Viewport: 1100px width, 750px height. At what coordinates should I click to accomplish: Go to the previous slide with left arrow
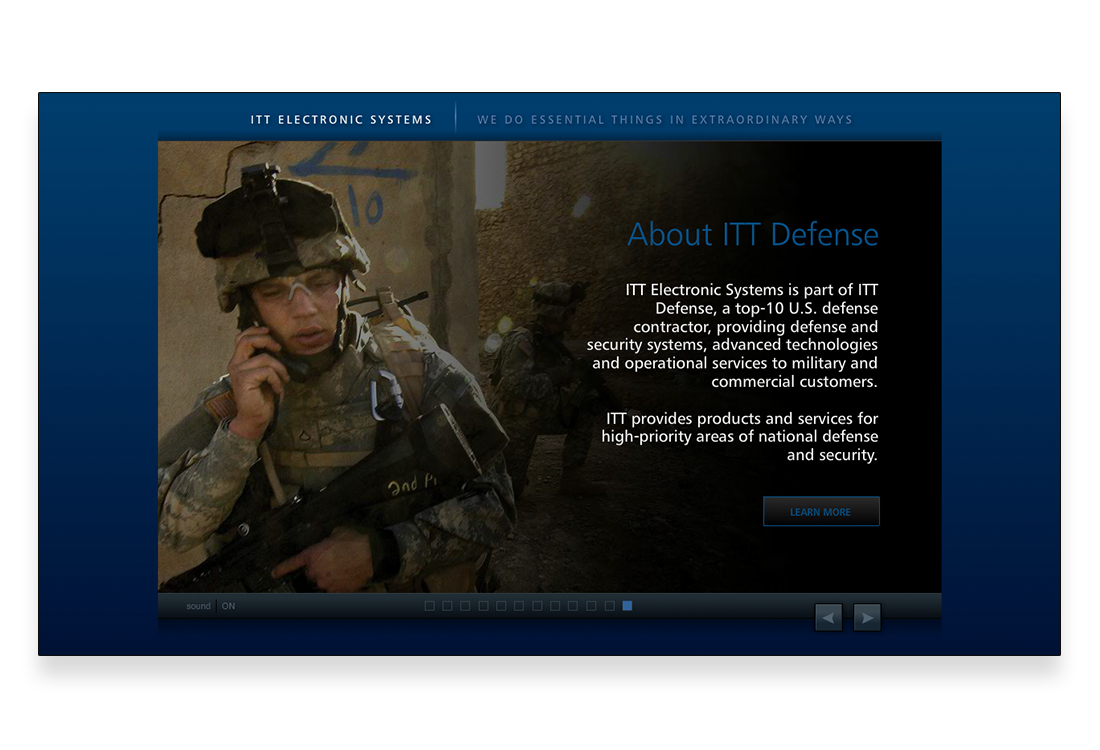click(829, 617)
